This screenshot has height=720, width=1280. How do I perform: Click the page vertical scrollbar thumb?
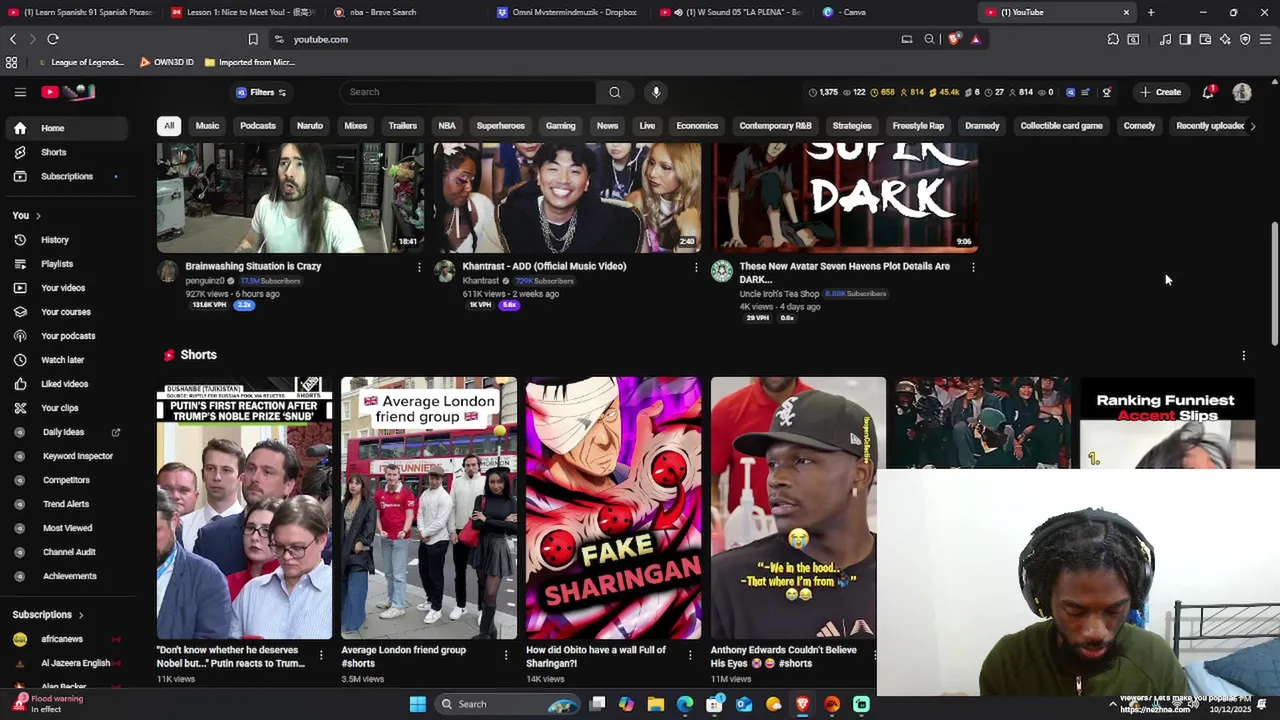1274,284
